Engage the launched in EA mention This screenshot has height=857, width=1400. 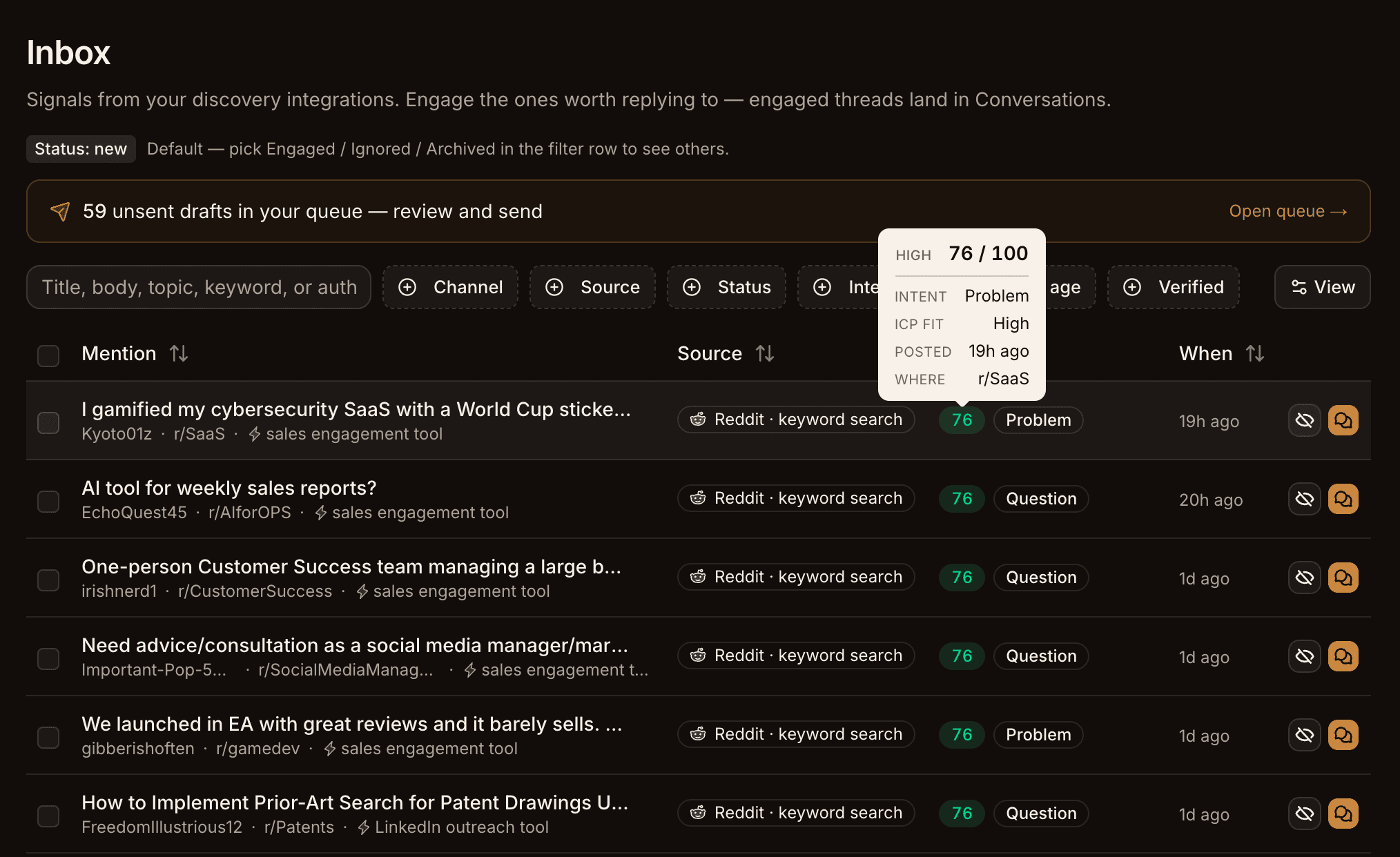1343,735
